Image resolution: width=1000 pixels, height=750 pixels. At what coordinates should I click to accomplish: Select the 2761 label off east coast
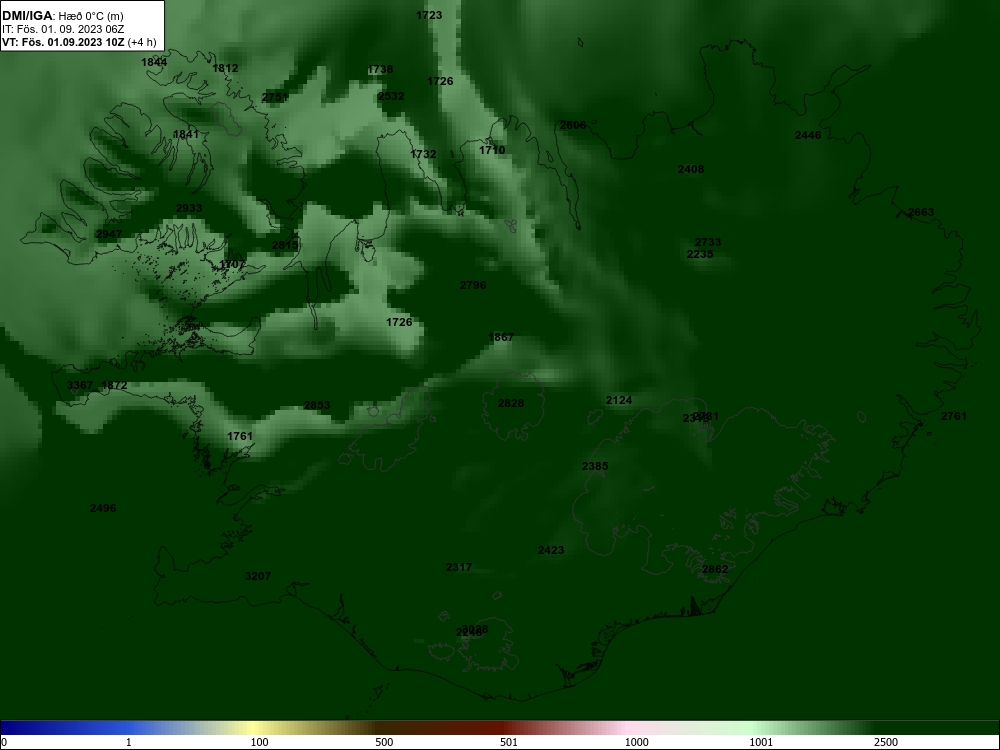tap(954, 416)
